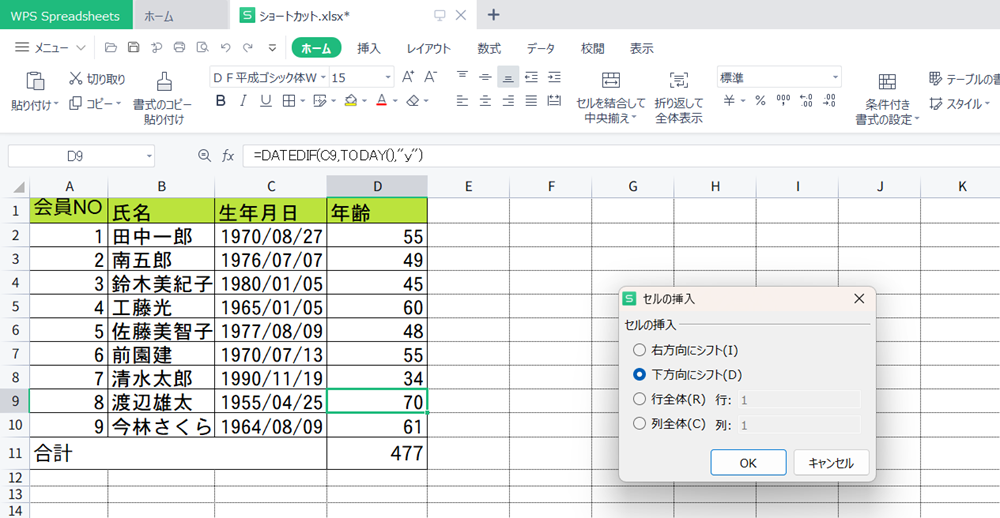Click the print icon in quick access
This screenshot has width=1000, height=518.
pos(179,48)
